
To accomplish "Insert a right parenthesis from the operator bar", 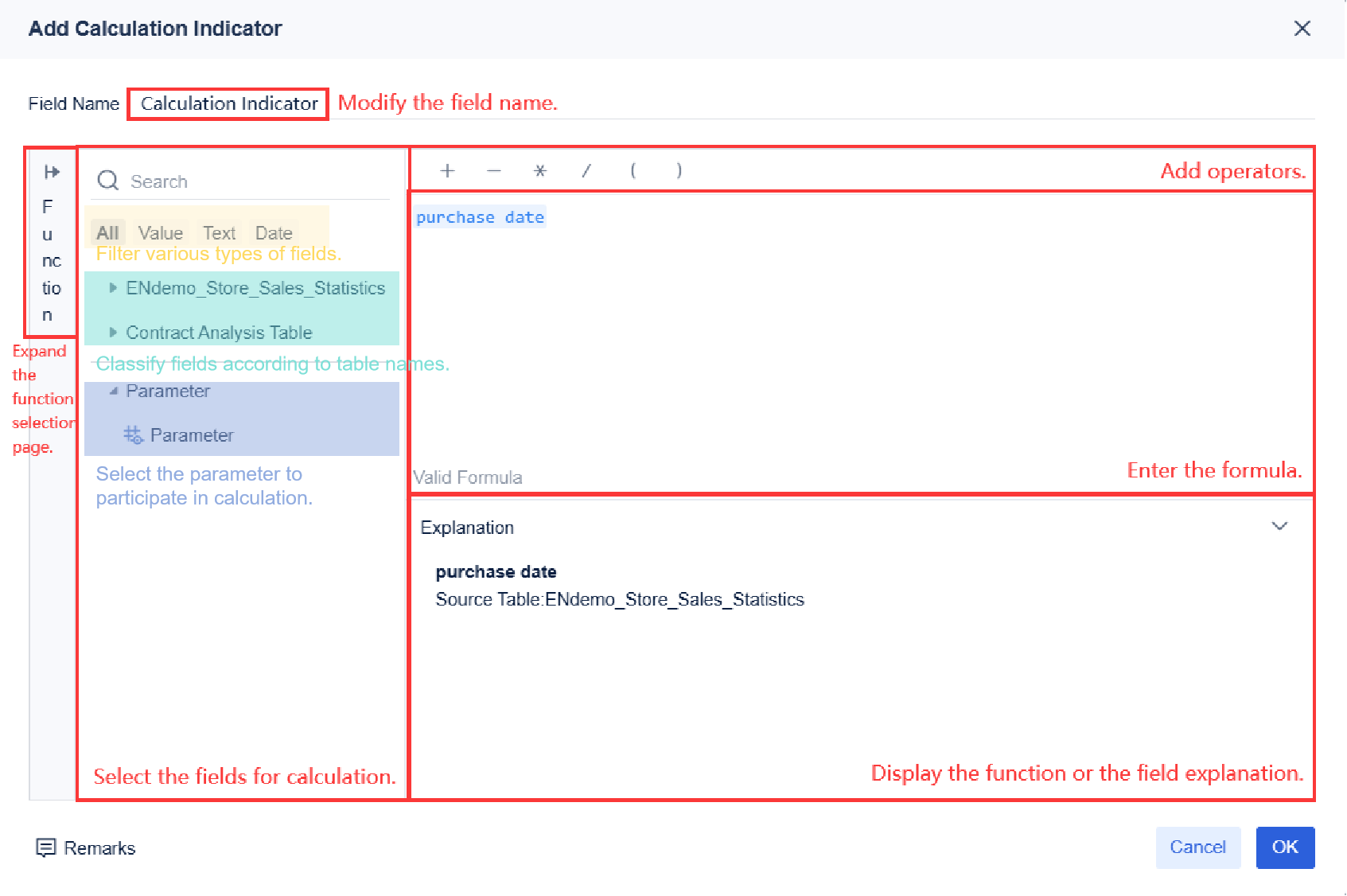I will (679, 170).
